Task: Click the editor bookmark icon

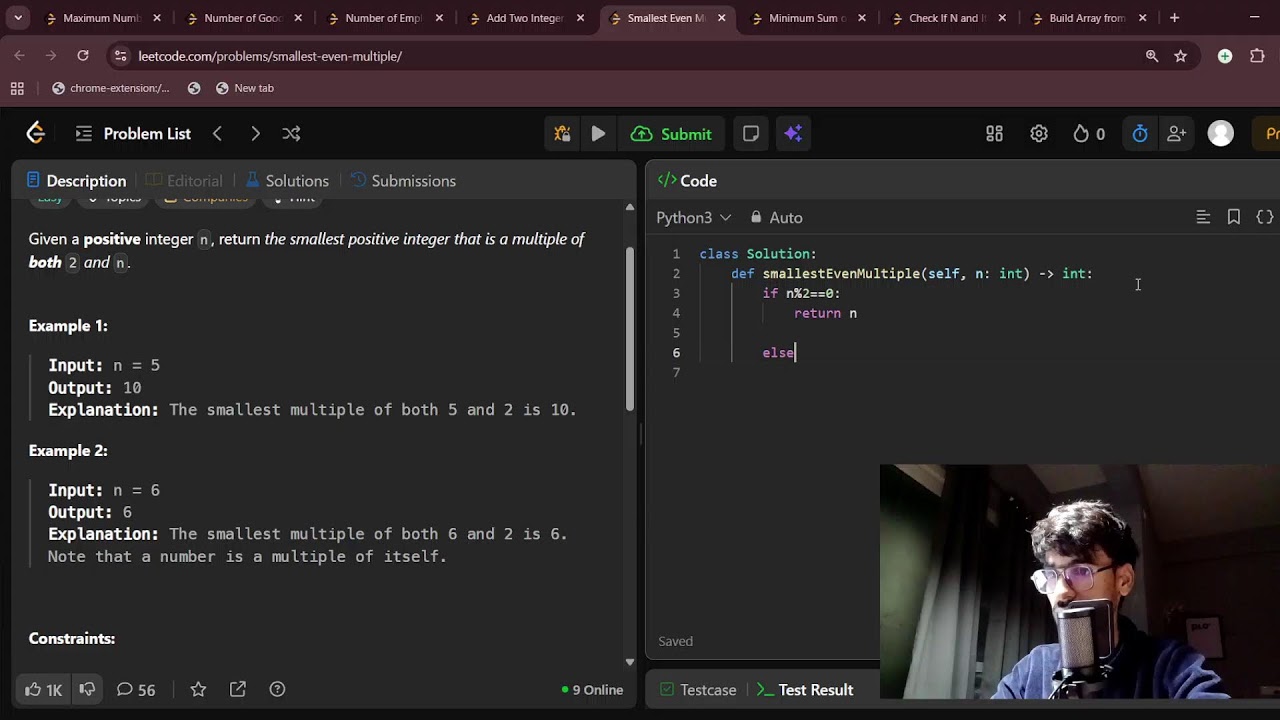Action: [x=1234, y=217]
